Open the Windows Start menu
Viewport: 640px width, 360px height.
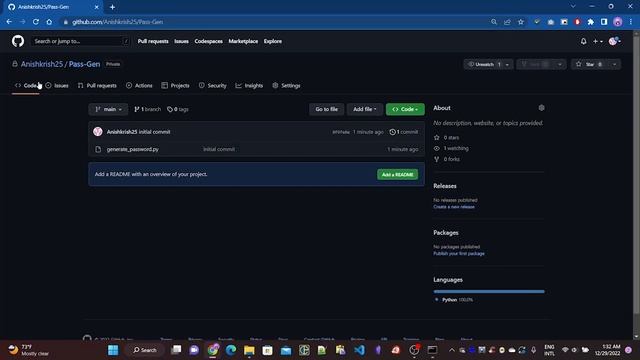pos(113,350)
